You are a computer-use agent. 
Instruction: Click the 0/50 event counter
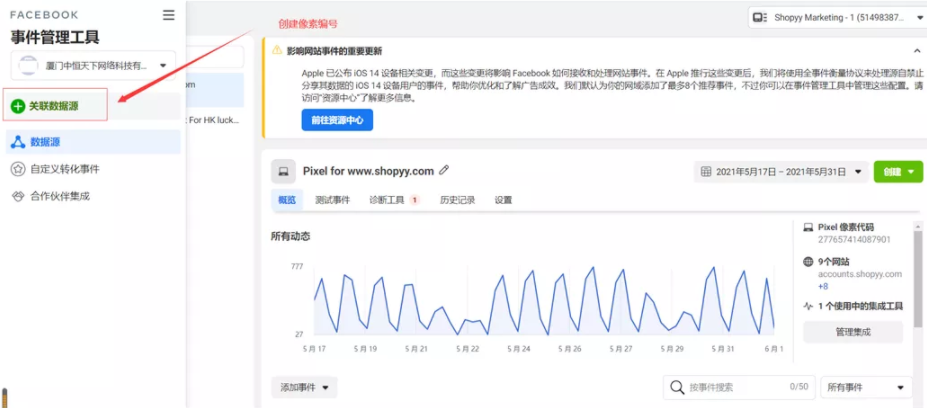pyautogui.click(x=799, y=387)
